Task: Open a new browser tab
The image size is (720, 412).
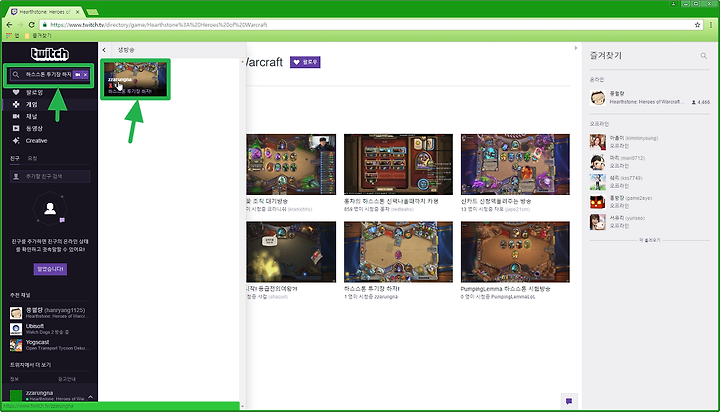Action: (x=92, y=12)
